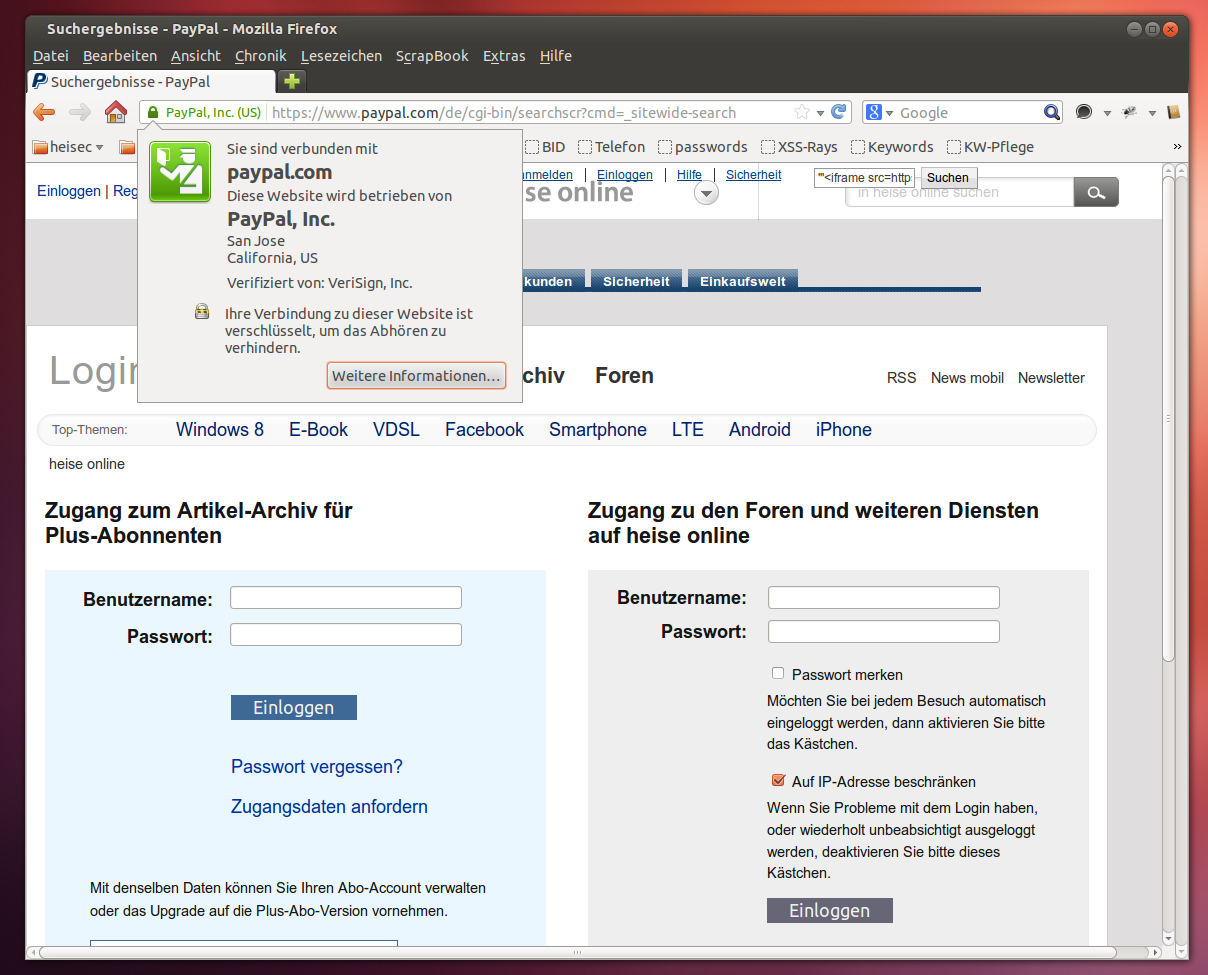The width and height of the screenshot is (1208, 975).
Task: Open the Facebook top topic link
Action: tap(485, 430)
